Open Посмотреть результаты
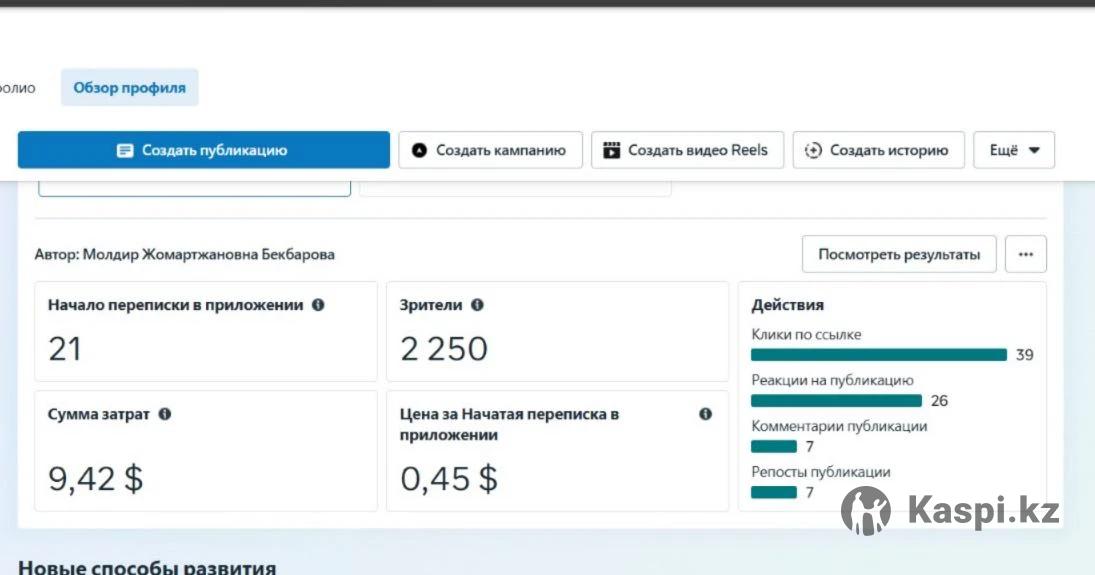The height and width of the screenshot is (575, 1095). pos(899,254)
